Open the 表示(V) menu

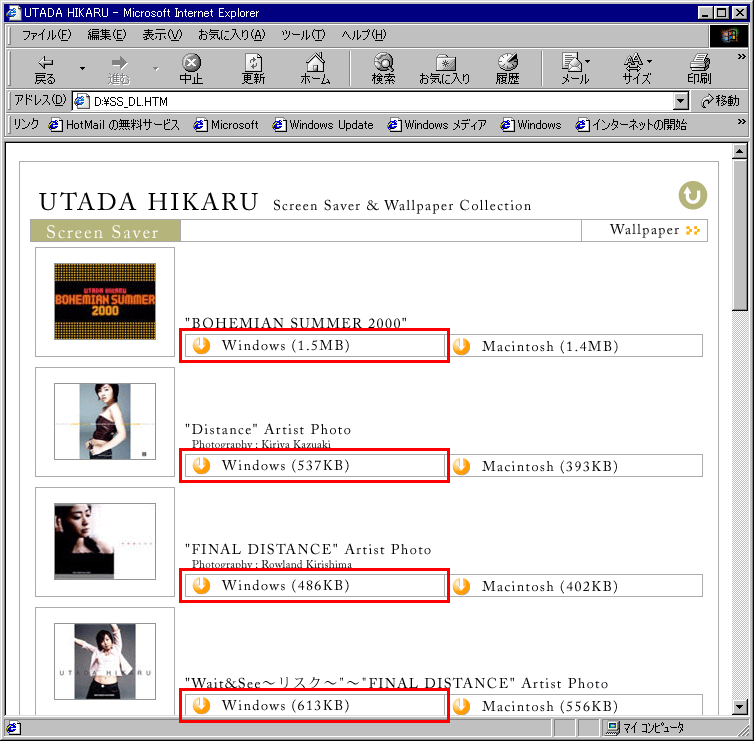point(162,35)
